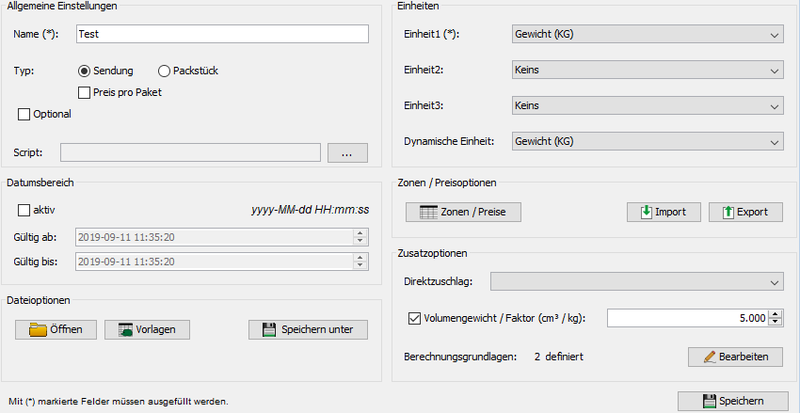This screenshot has width=800, height=413.
Task: Uncheck the Volumengewicht / Faktor checkbox
Action: pos(416,318)
